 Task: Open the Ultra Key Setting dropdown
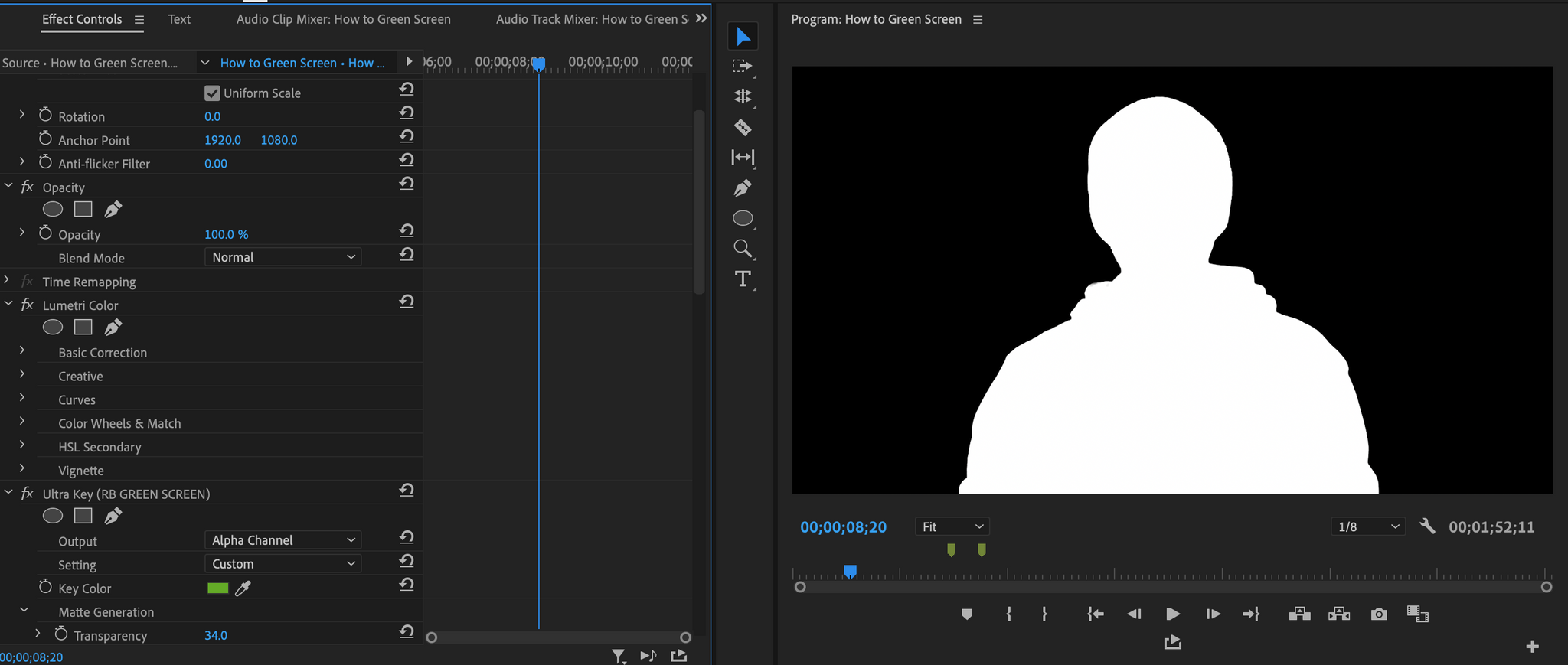click(283, 564)
